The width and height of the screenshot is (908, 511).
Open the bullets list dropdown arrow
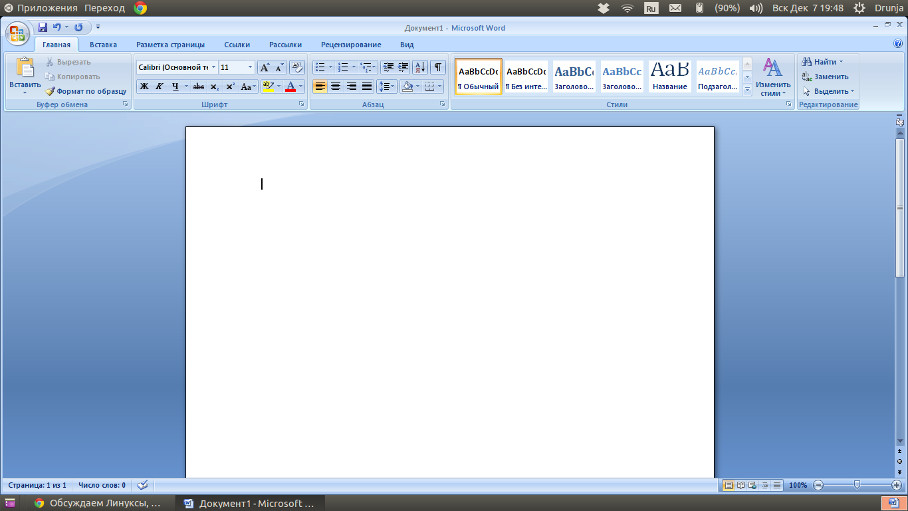(x=331, y=67)
